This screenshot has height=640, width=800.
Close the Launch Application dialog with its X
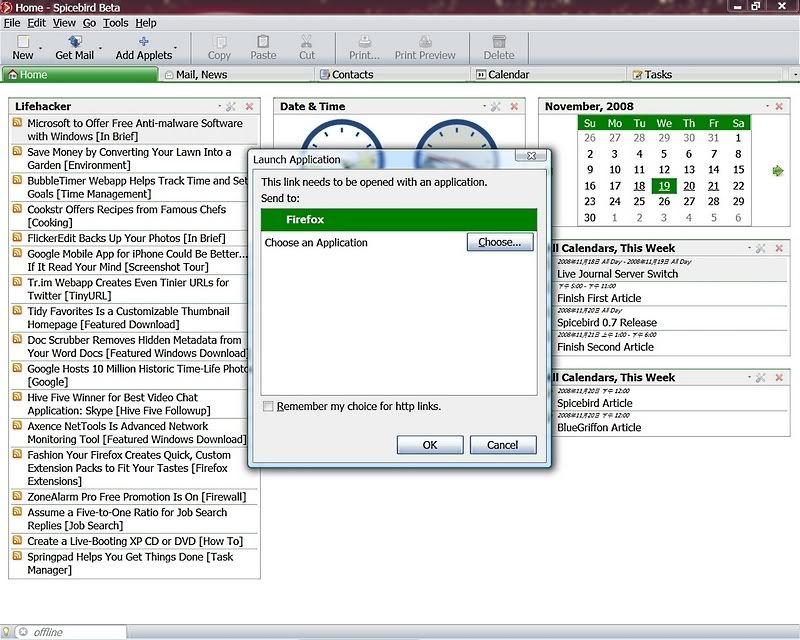click(531, 156)
